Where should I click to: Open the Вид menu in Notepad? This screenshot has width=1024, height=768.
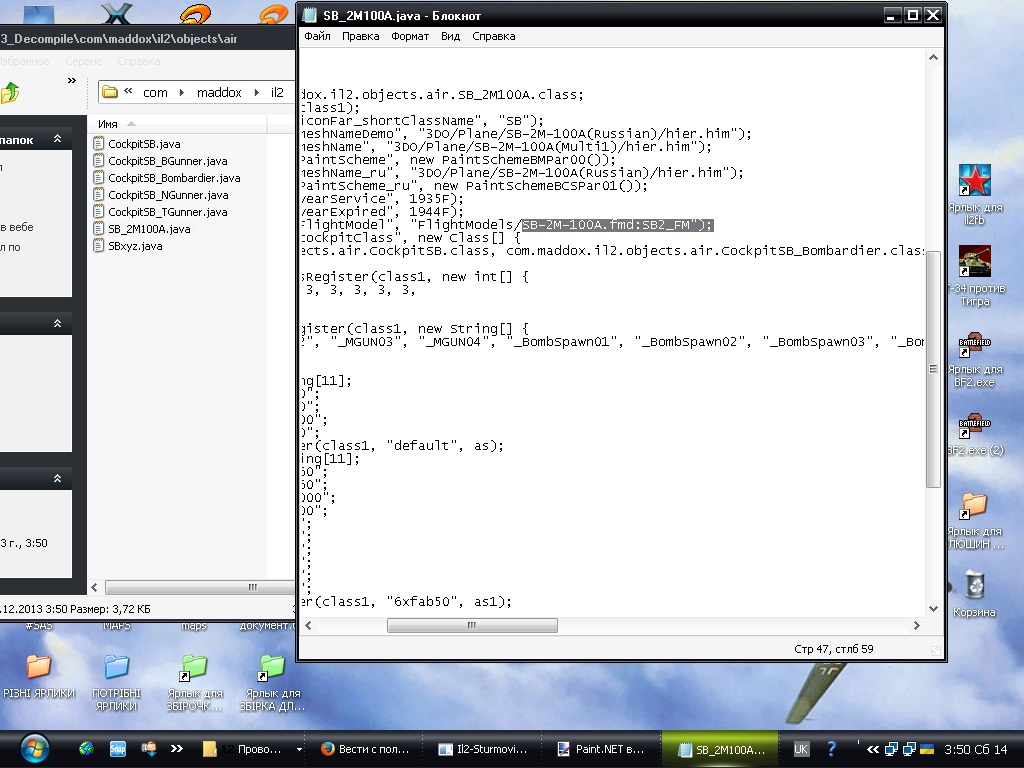pos(451,37)
